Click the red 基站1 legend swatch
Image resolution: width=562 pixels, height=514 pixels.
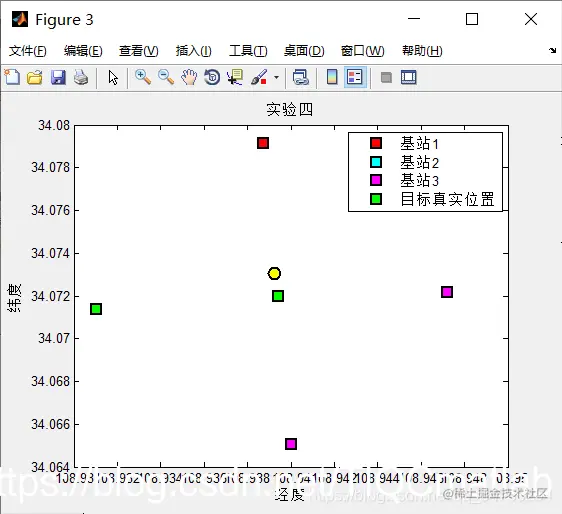376,143
